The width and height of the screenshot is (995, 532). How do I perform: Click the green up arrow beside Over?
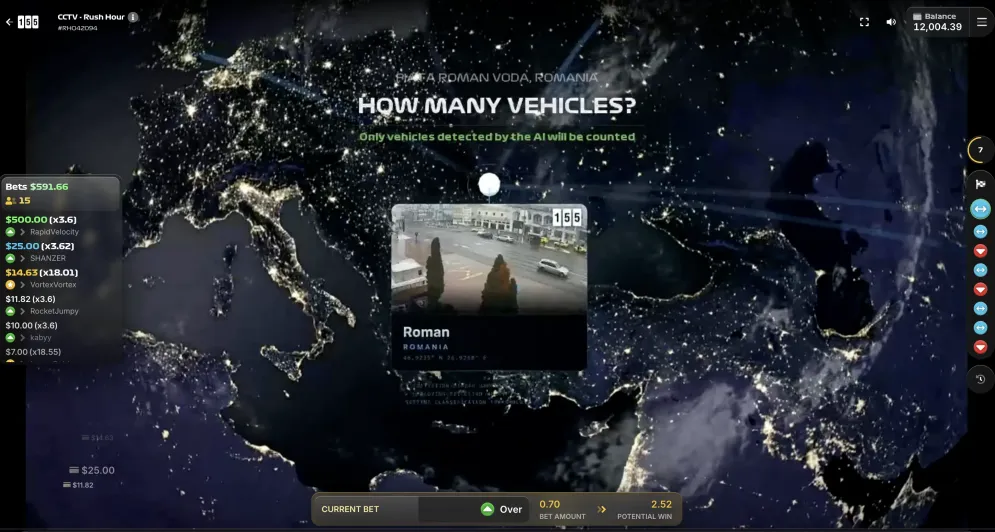tap(487, 509)
